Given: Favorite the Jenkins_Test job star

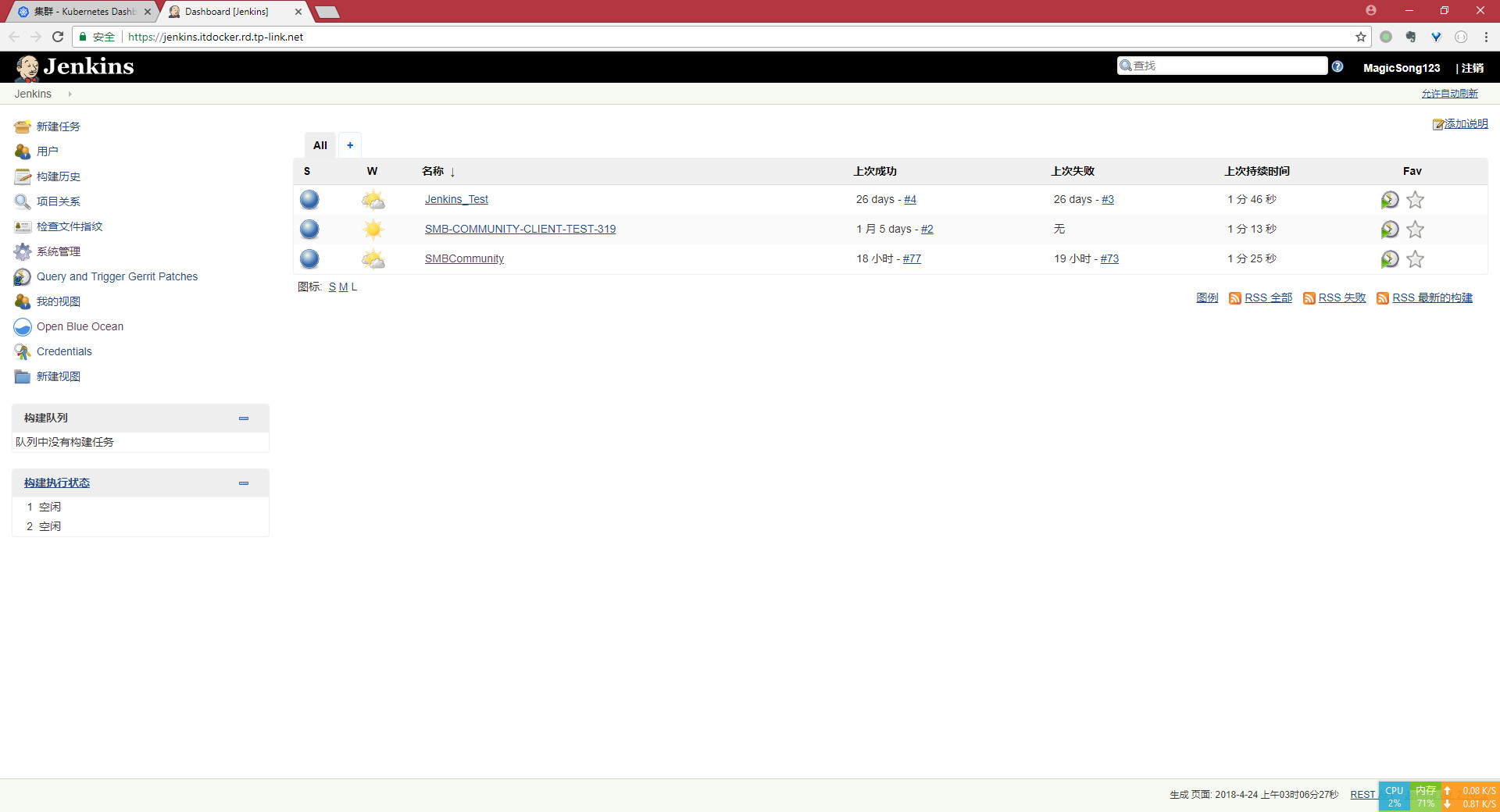Looking at the screenshot, I should coord(1415,200).
